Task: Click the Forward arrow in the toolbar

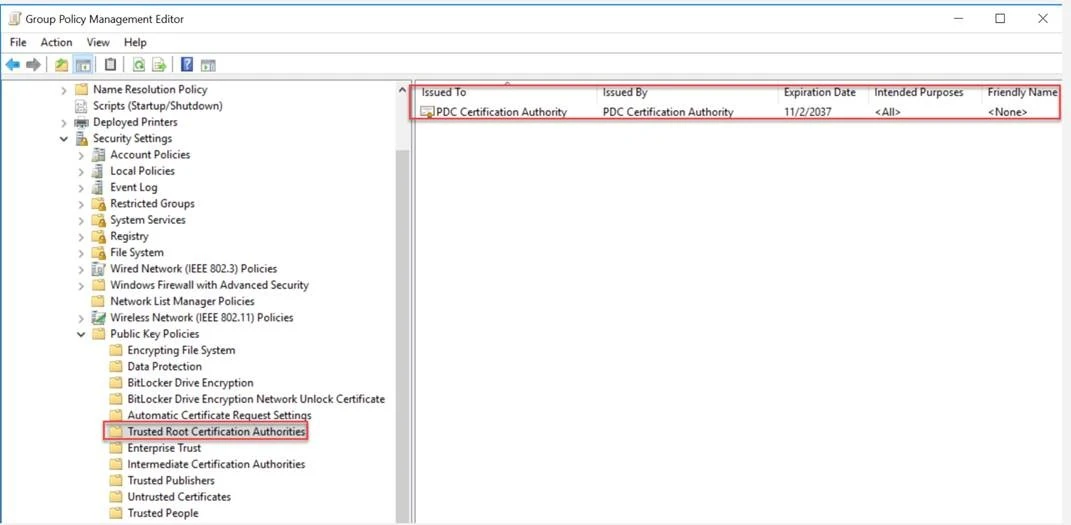Action: point(33,65)
